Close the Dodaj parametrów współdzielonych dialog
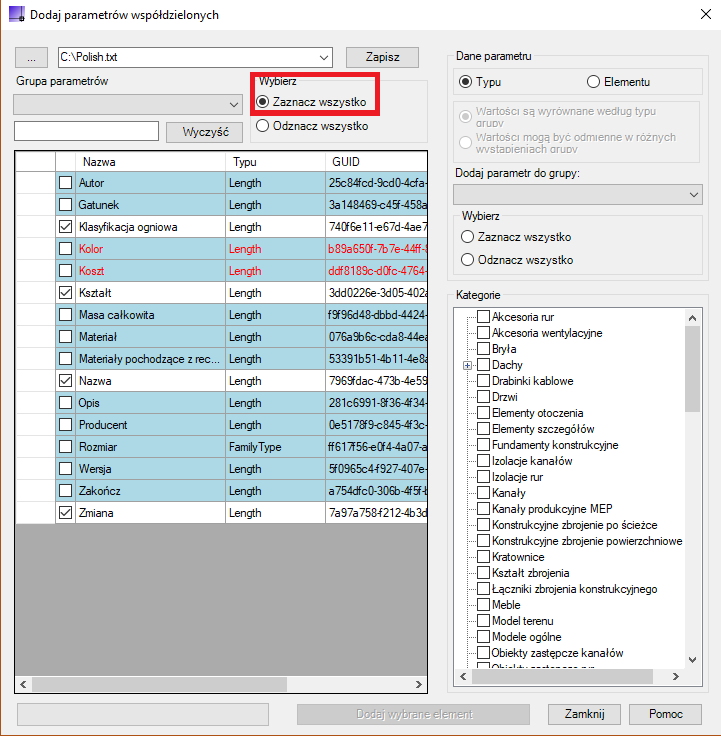The width and height of the screenshot is (721, 736). coord(706,14)
